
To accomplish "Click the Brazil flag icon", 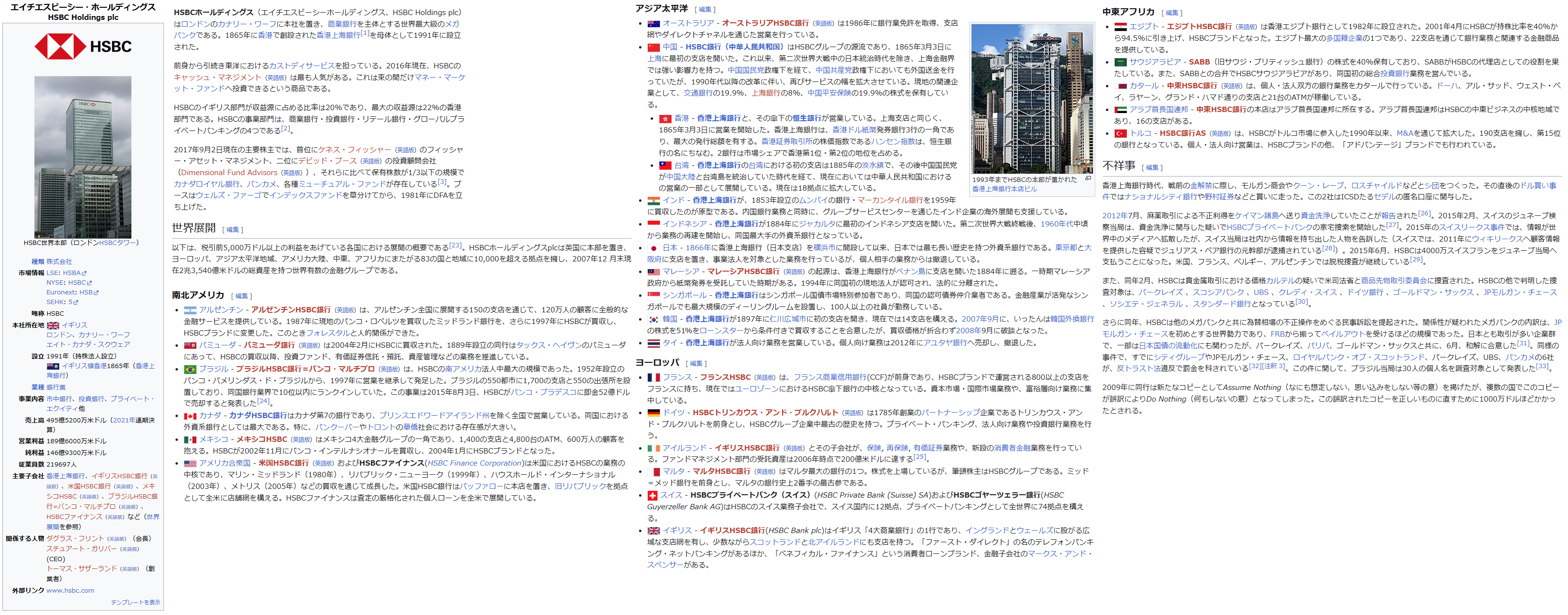I will tap(190, 369).
